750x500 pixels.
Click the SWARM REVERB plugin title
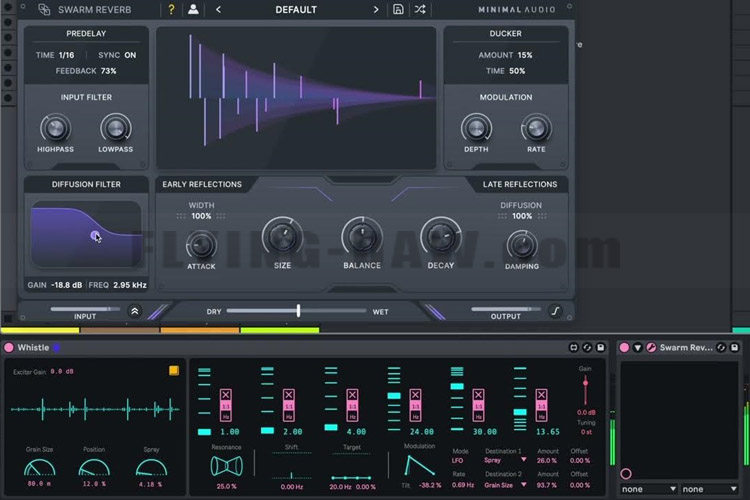(95, 10)
